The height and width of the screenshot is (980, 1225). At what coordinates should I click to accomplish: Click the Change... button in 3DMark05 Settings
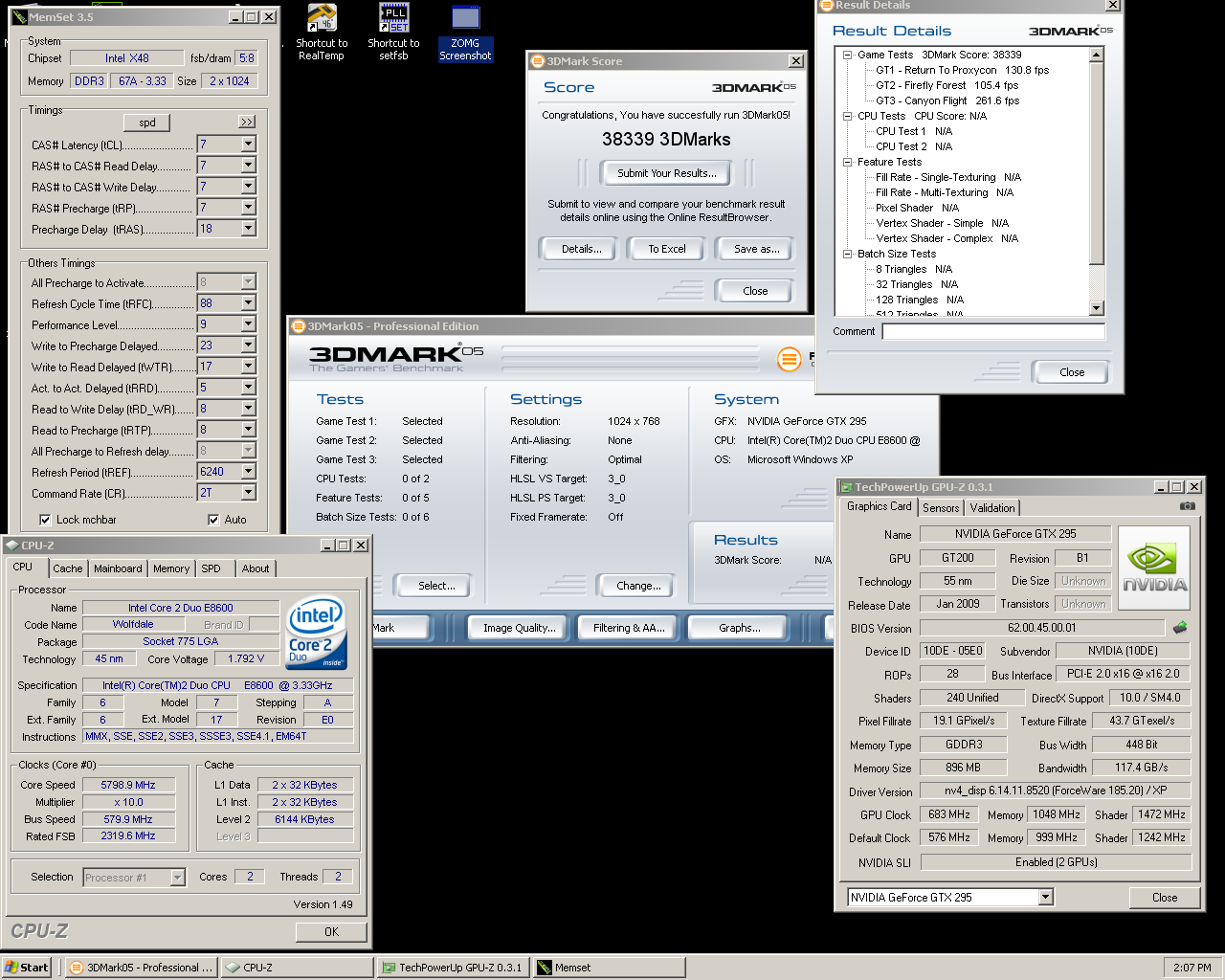pyautogui.click(x=638, y=586)
